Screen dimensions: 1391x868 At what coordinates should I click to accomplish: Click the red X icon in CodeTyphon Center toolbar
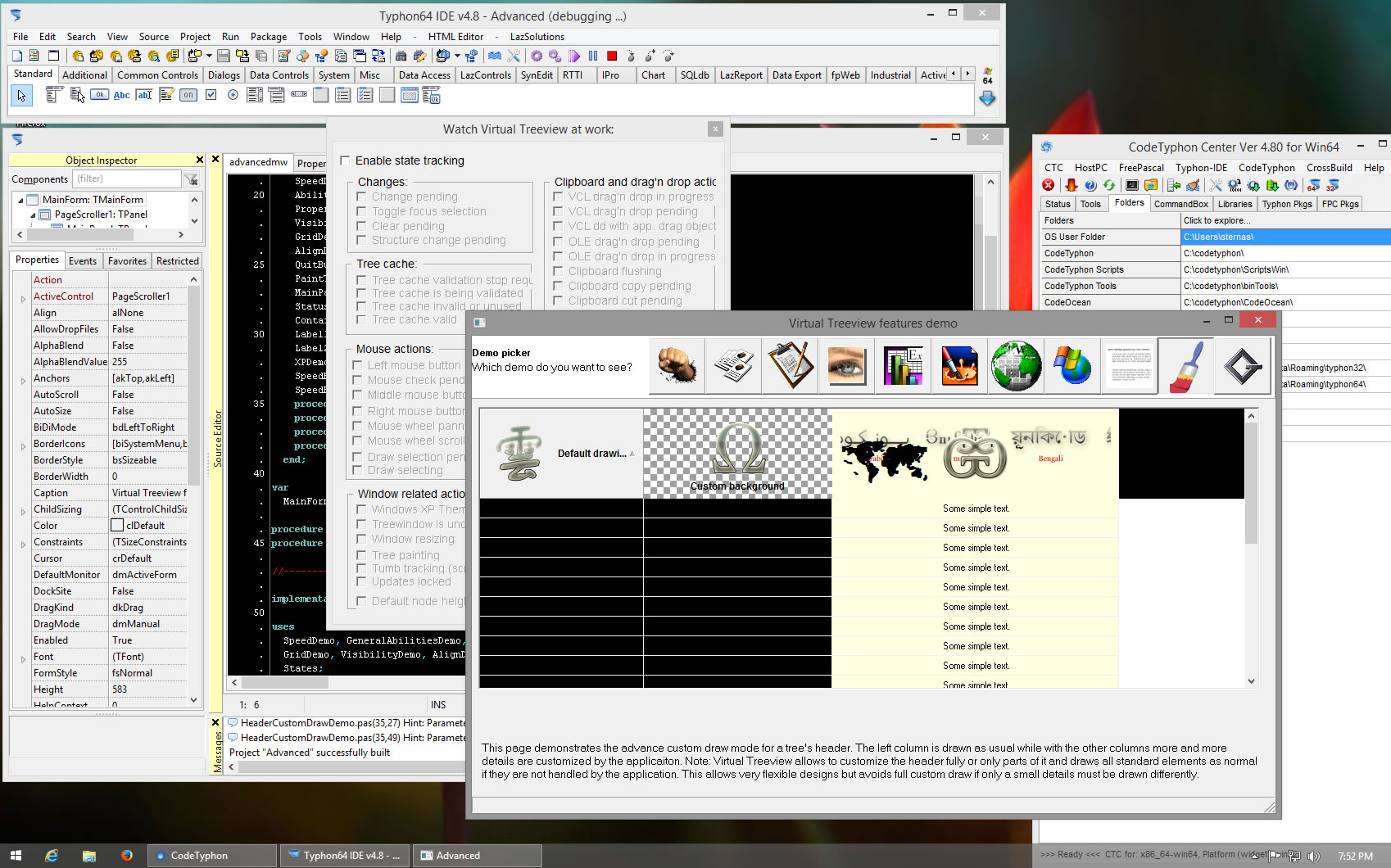1048,185
